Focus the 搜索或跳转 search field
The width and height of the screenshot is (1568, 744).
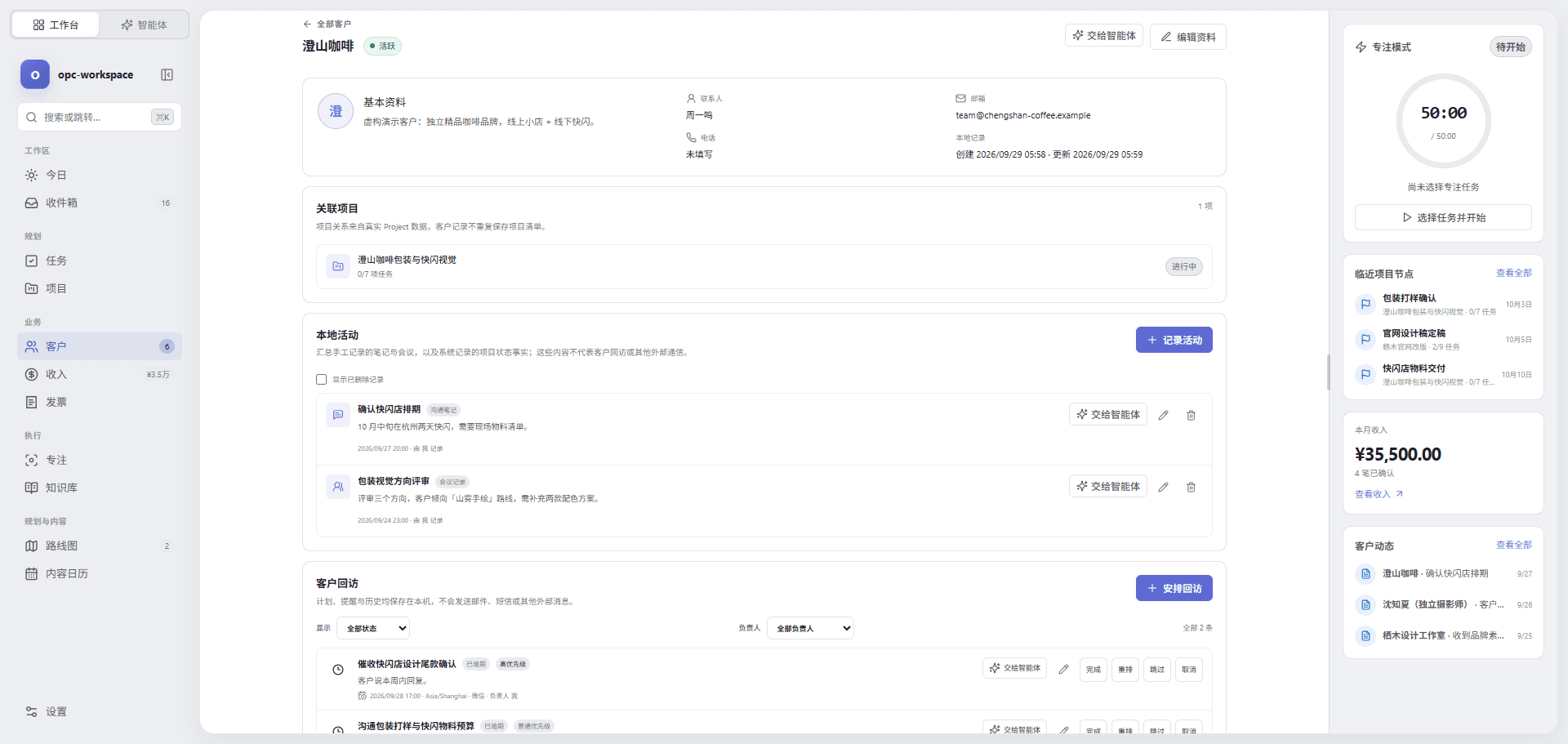click(100, 117)
